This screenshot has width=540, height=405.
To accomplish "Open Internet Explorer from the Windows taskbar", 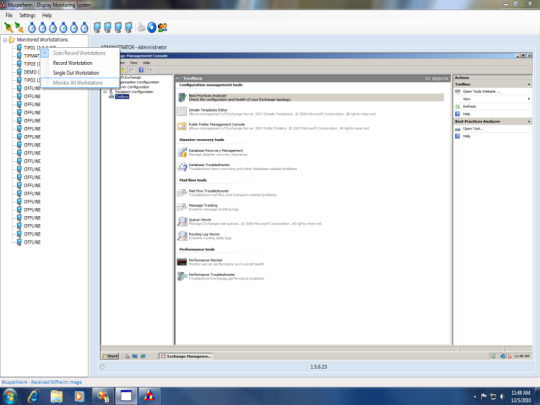I will pyautogui.click(x=33, y=396).
